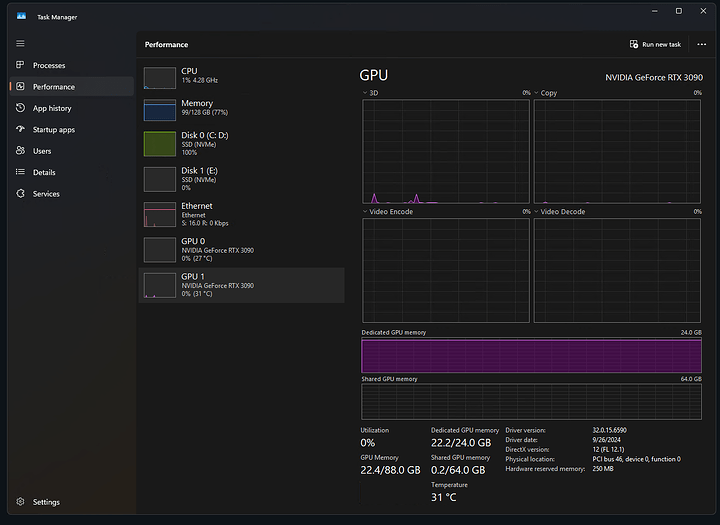Click the Ethernet S: 16.0 R: 0 Kbps text
Viewport: 720px width, 525px height.
click(x=205, y=223)
